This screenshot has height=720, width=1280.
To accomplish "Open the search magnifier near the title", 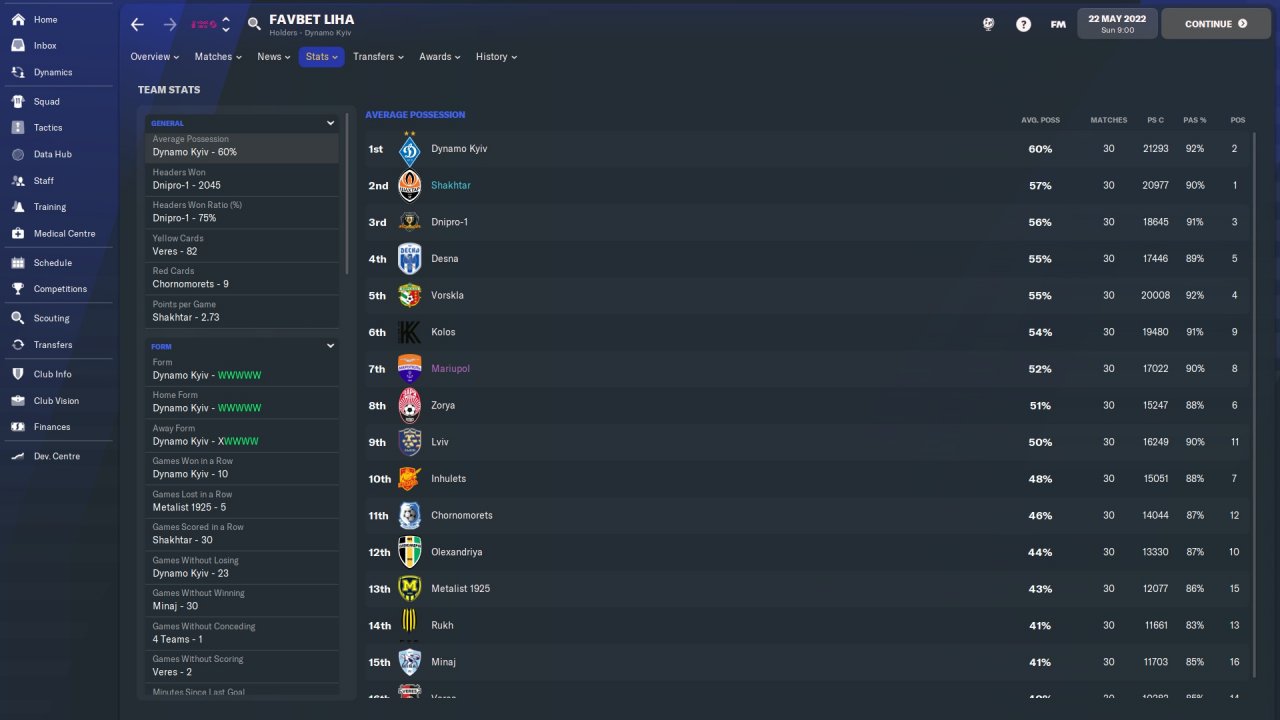I will pyautogui.click(x=254, y=24).
